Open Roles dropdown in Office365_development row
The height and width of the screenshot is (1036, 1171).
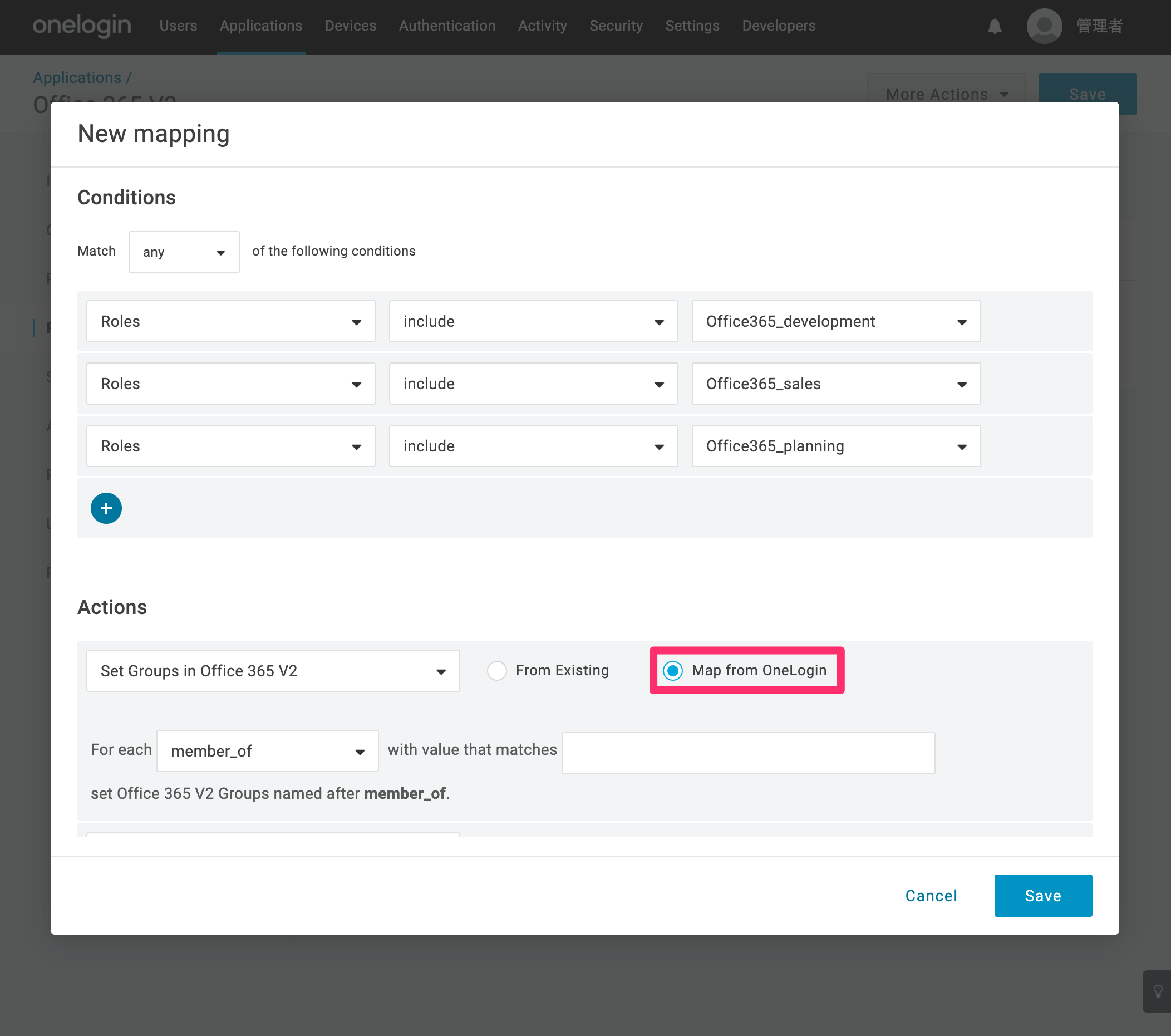pos(231,321)
